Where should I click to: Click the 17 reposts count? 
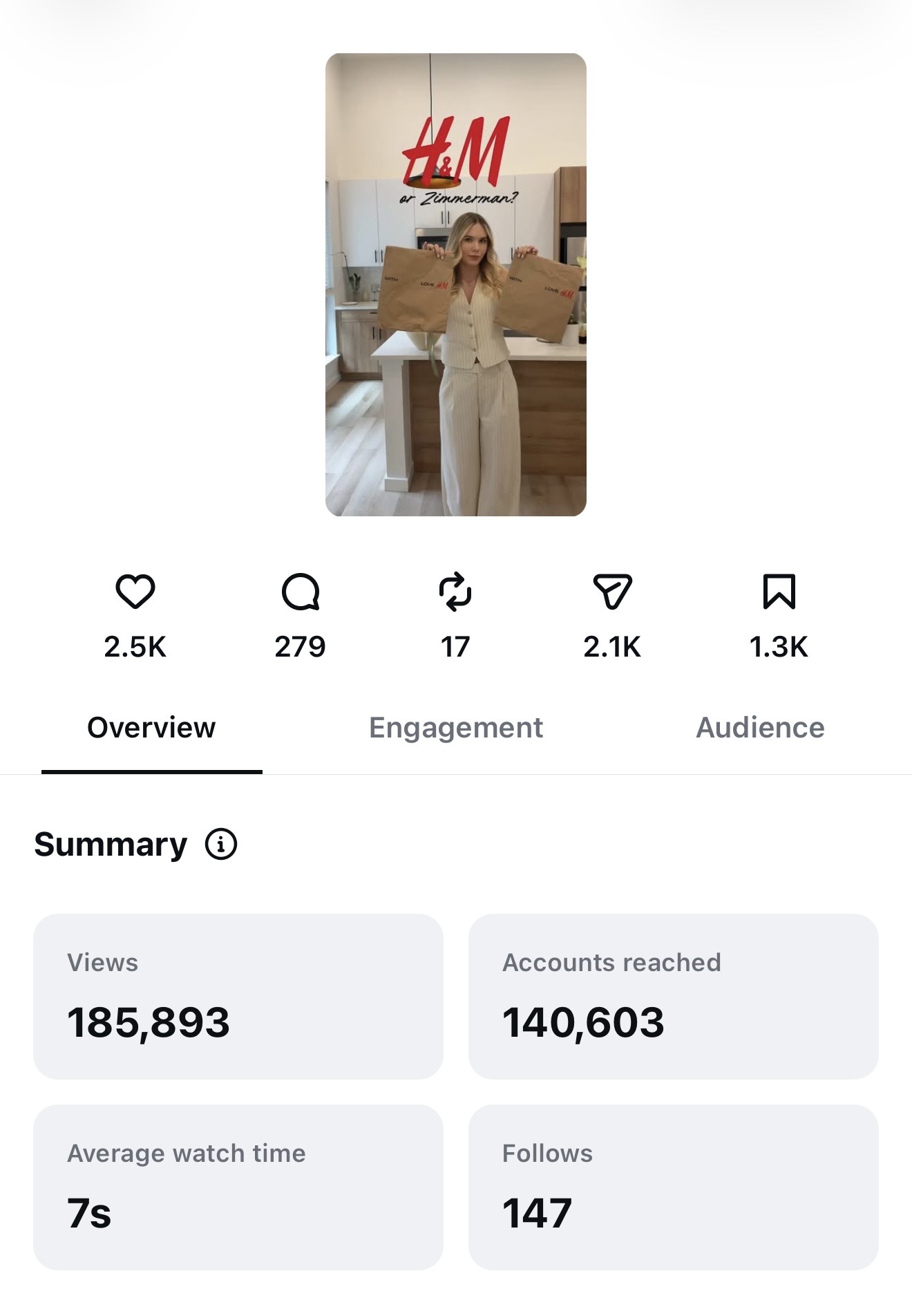(x=455, y=647)
